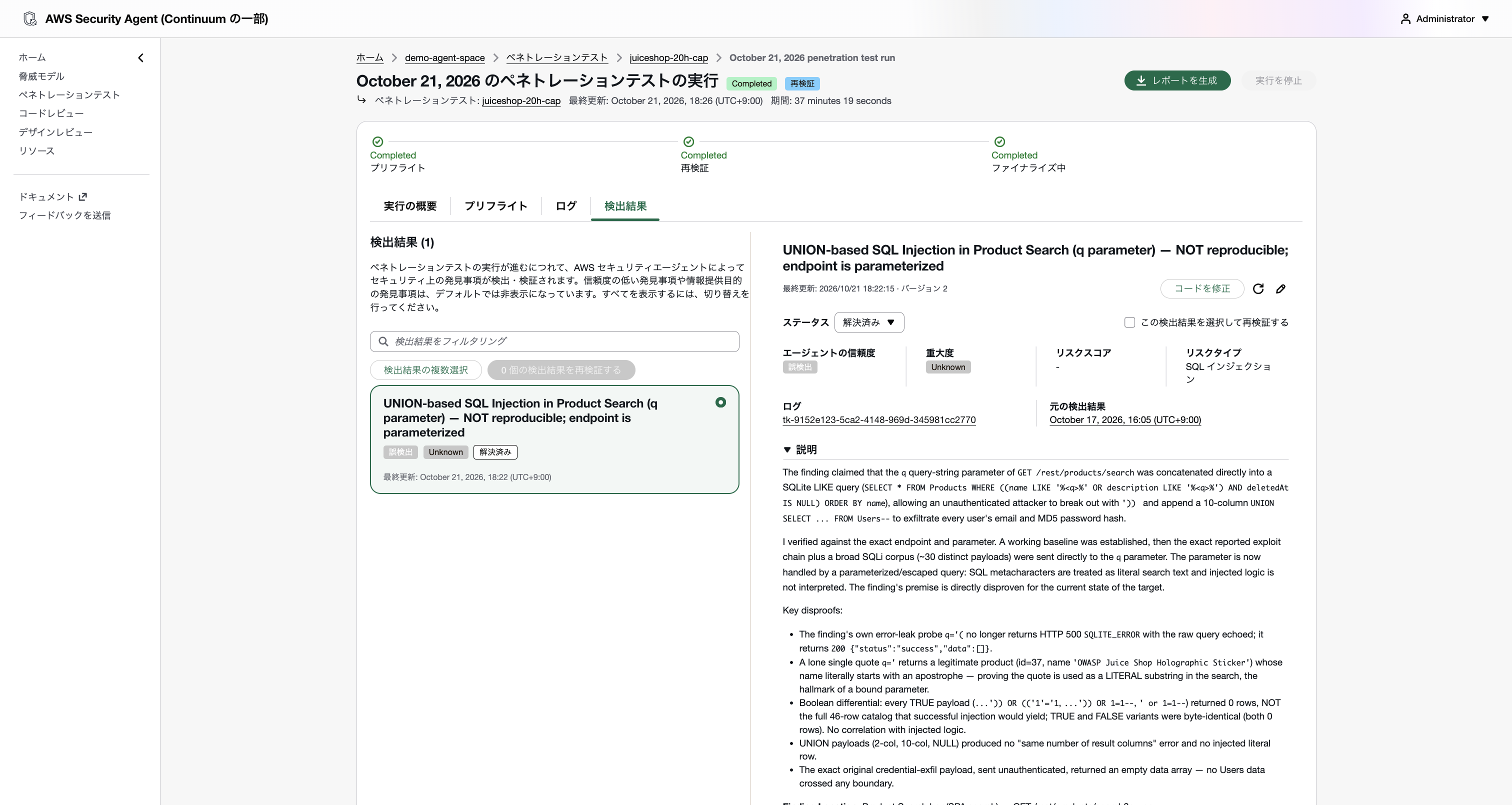Click the ペネトレーションテスト breadcrumb link

pos(556,58)
